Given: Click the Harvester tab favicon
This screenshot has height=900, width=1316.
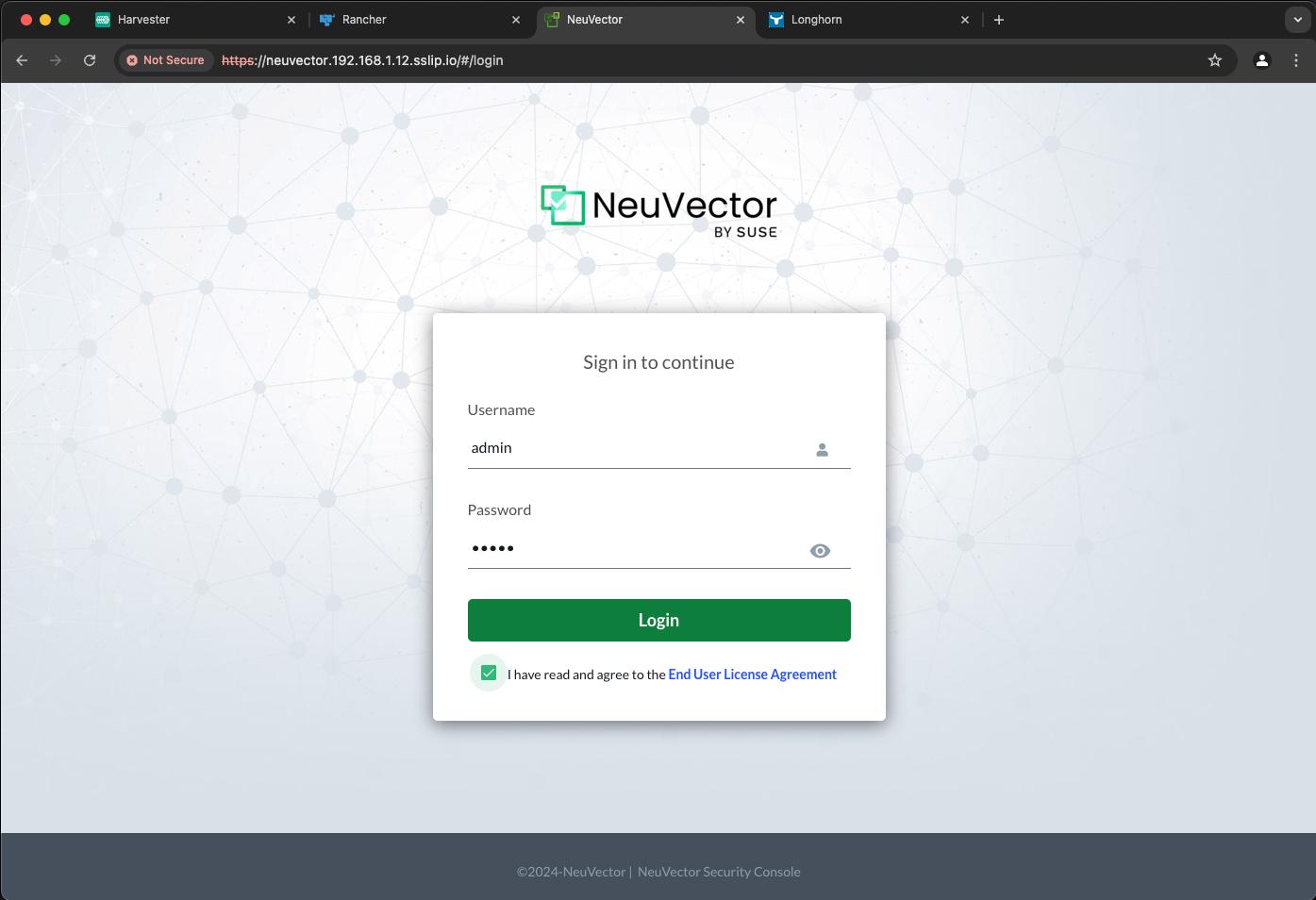Looking at the screenshot, I should coord(103,20).
